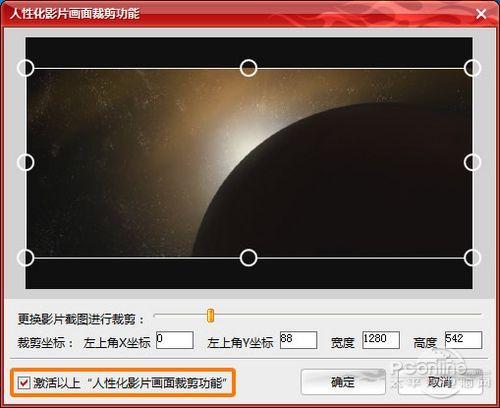This screenshot has width=500, height=408.
Task: Click the bottom-center crop handle circle
Action: pos(248,258)
